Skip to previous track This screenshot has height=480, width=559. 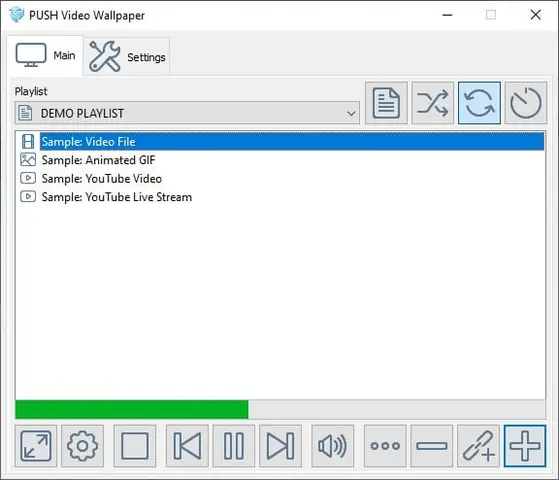(x=187, y=446)
